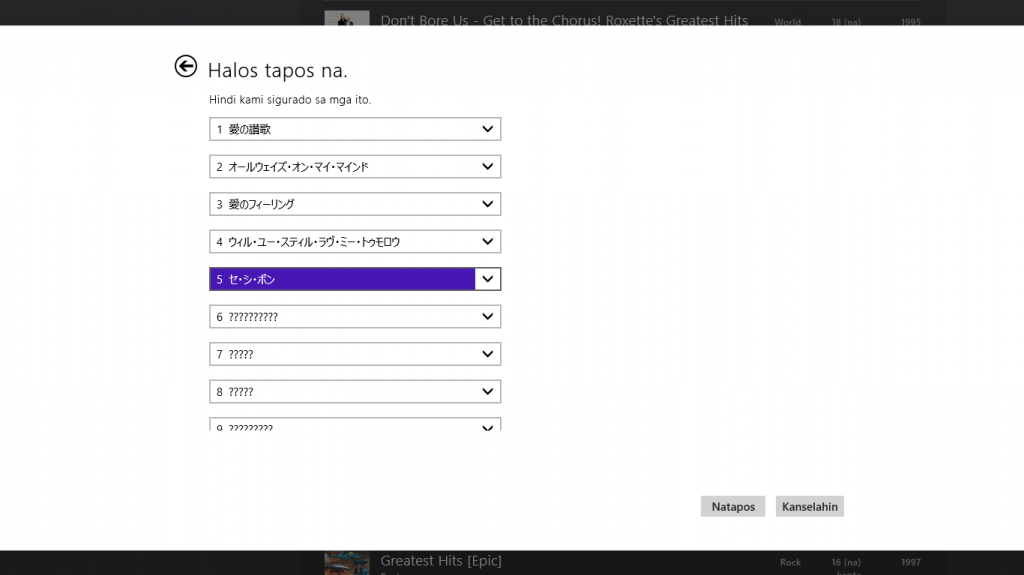Image resolution: width=1024 pixels, height=575 pixels.
Task: Go back using the circled arrow icon
Action: (x=185, y=66)
